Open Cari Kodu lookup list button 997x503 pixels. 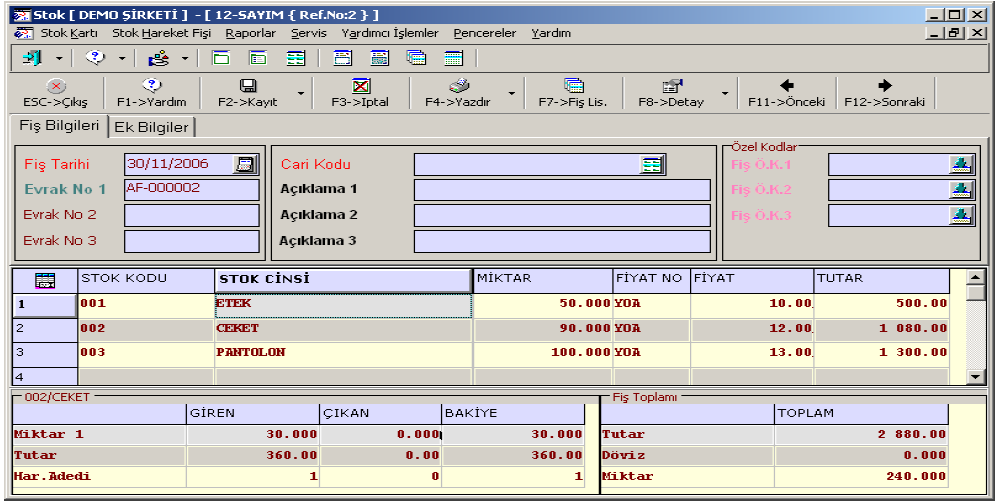[x=652, y=165]
